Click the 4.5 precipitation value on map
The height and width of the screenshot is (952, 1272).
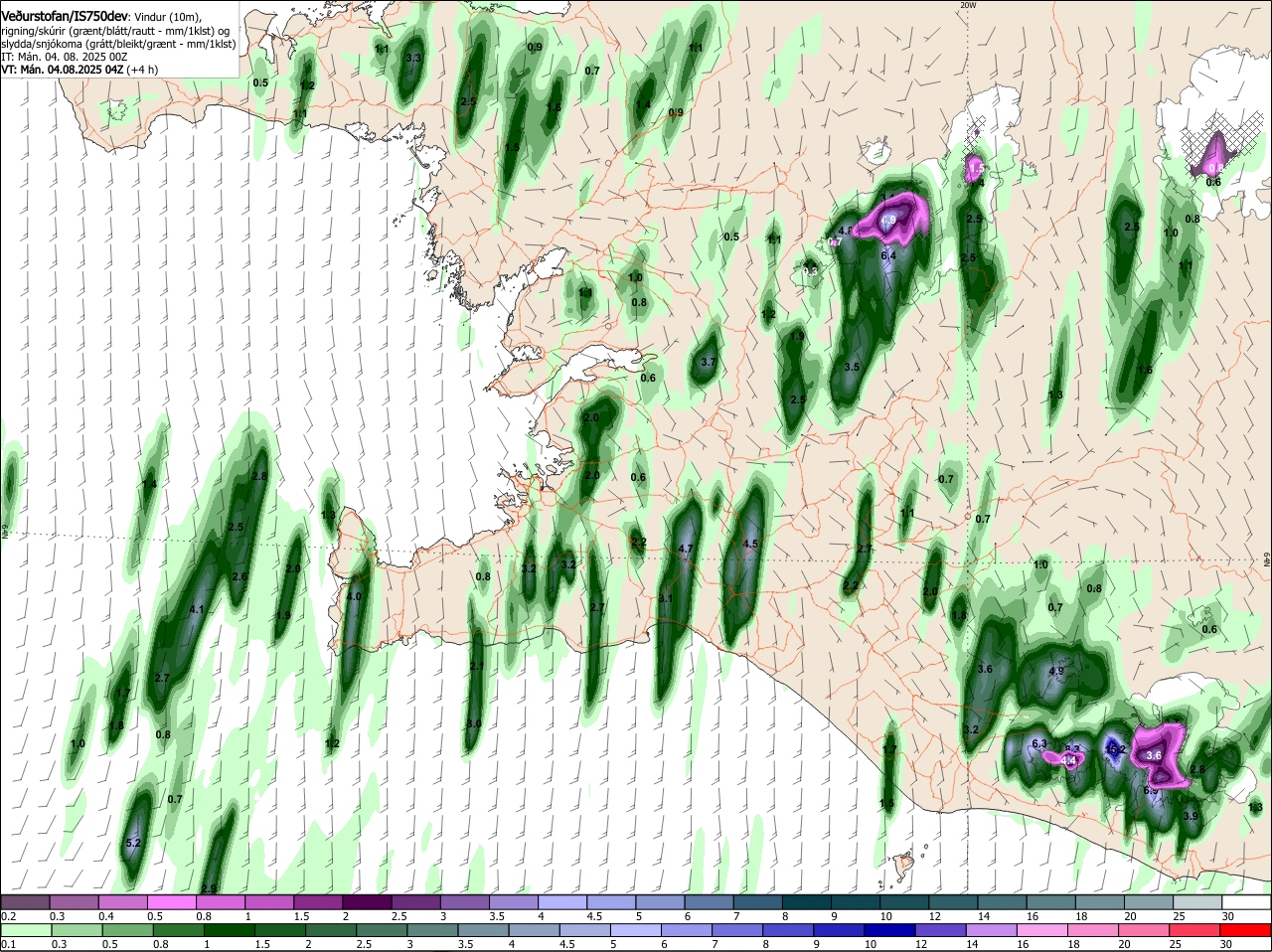[750, 544]
